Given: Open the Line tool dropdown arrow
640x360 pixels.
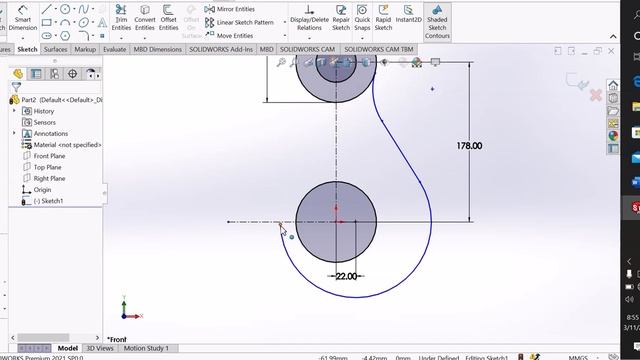Looking at the screenshot, I should (x=56, y=9).
